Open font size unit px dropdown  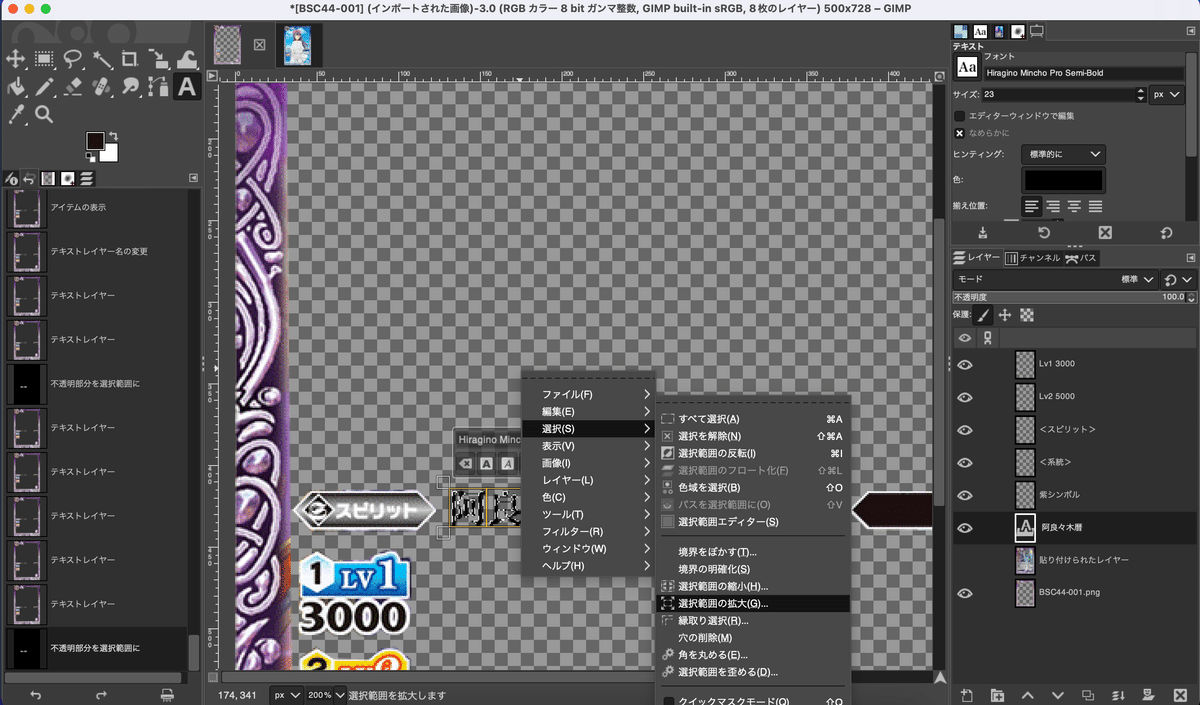(x=1165, y=95)
